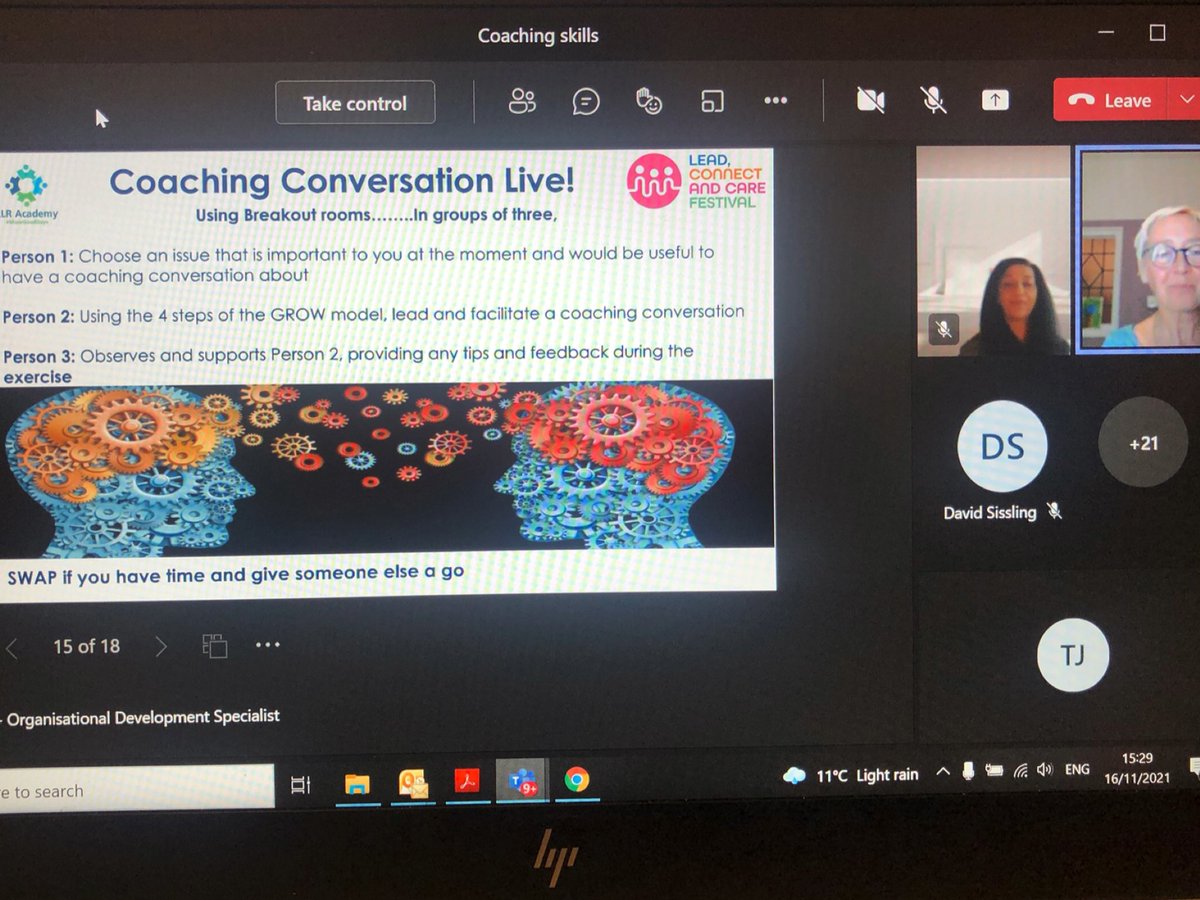Click the 11°C Light rain weather widget
1200x900 pixels.
point(851,775)
